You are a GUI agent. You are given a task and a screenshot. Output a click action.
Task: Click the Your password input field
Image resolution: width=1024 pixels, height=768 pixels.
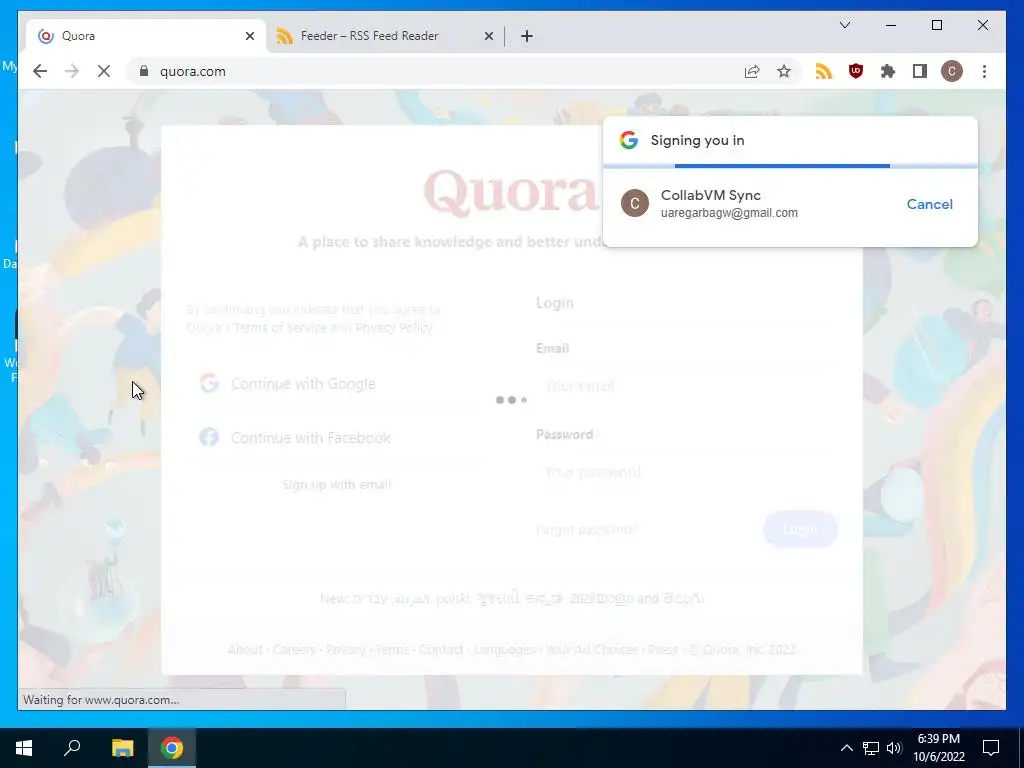point(686,472)
